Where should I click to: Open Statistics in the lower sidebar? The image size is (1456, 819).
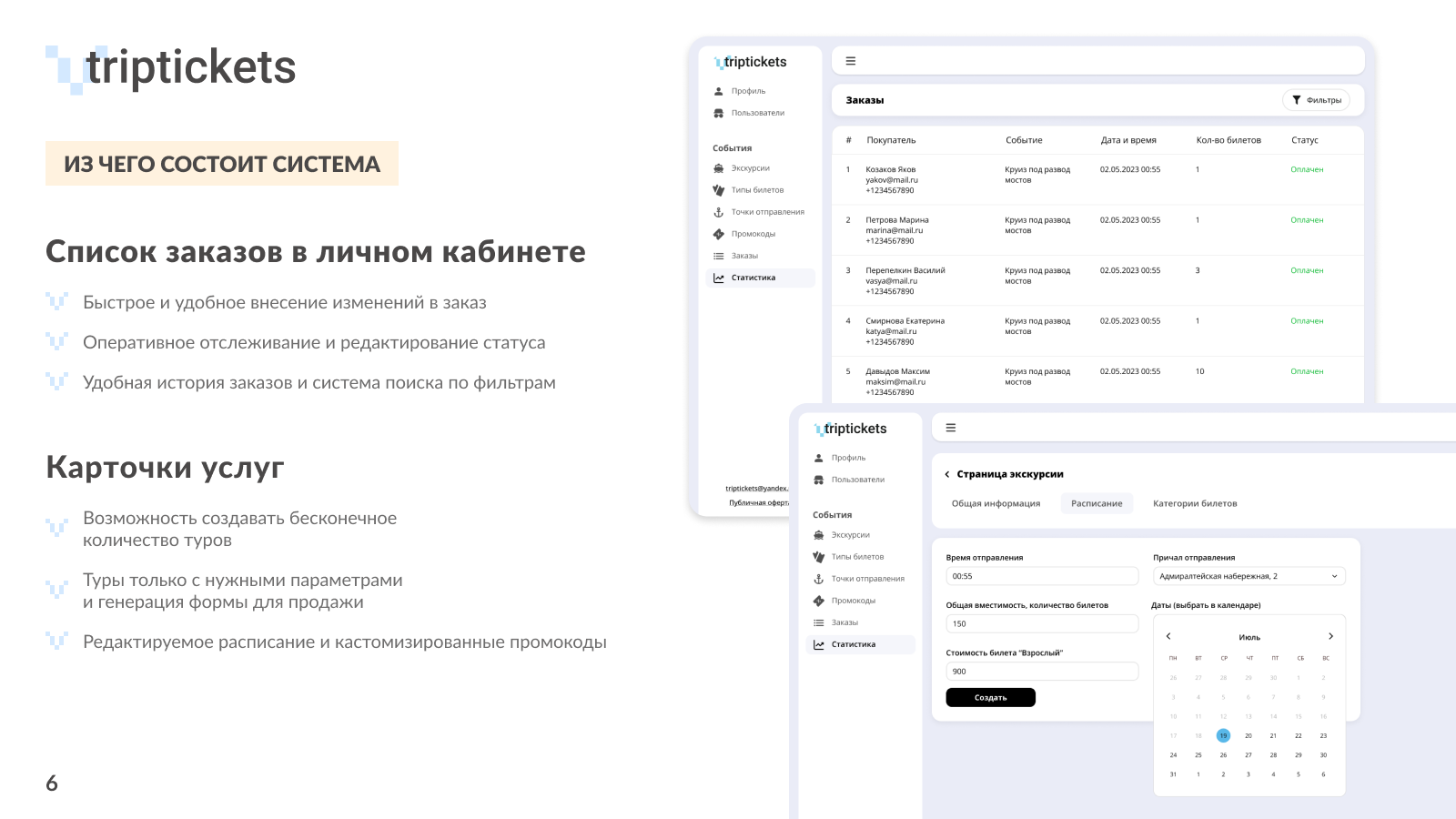click(853, 644)
